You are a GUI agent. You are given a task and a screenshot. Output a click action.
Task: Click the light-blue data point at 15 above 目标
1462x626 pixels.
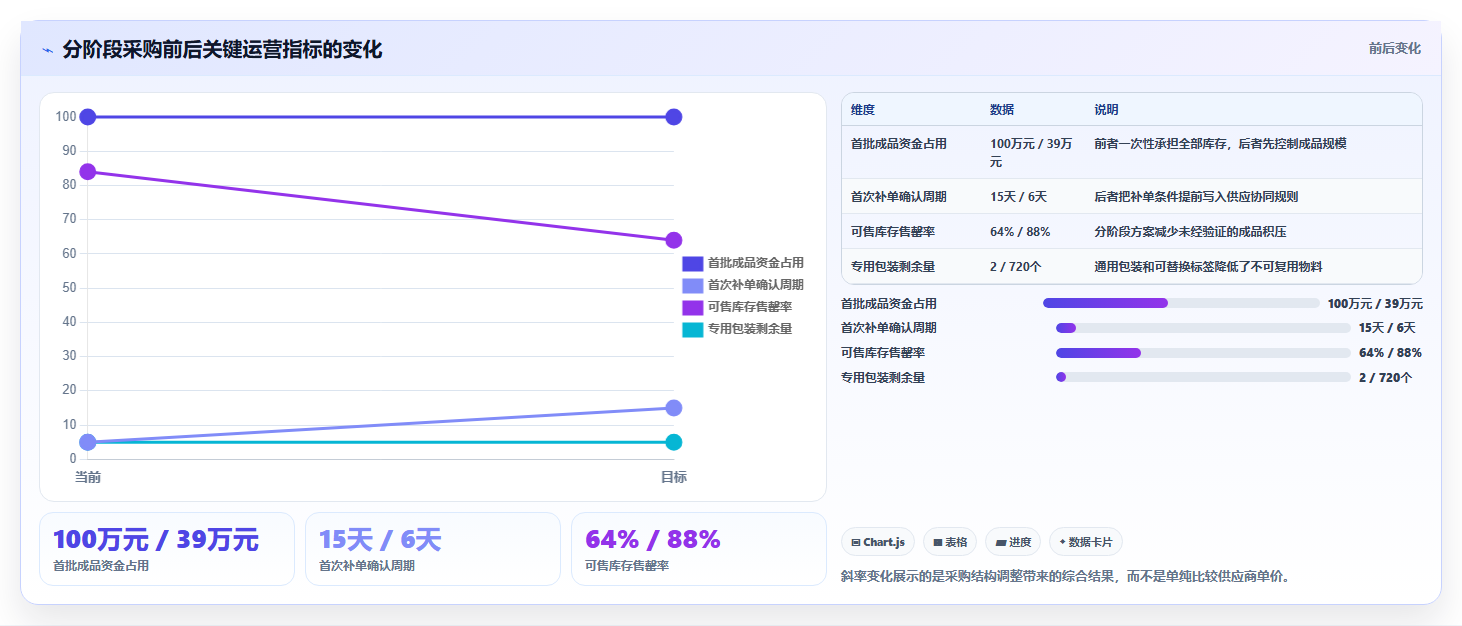click(674, 408)
